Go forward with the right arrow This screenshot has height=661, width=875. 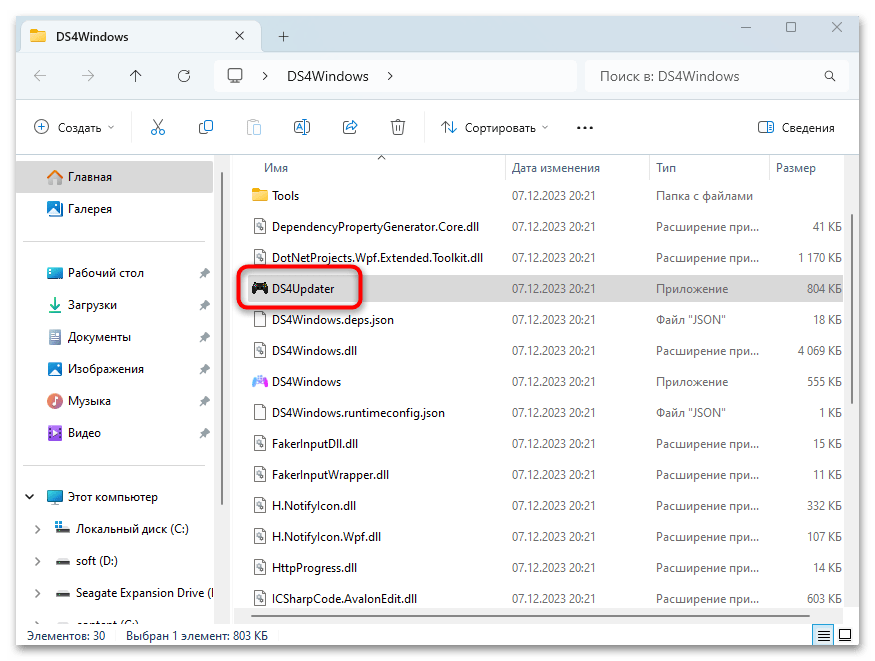88,76
